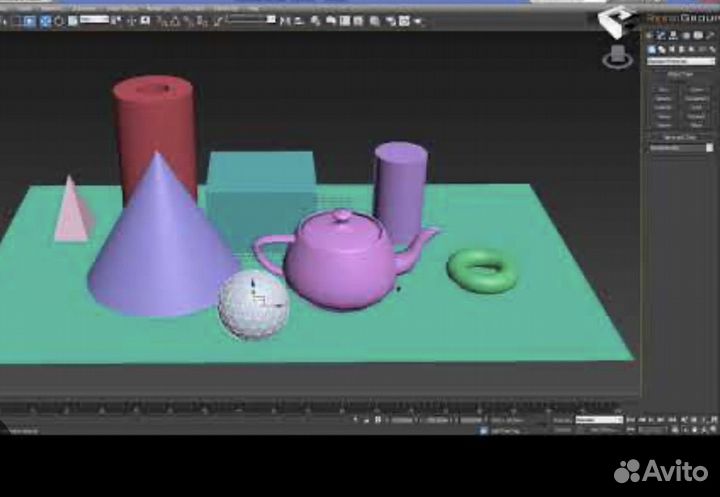
Task: Select the Geometry category icon
Action: (652, 49)
